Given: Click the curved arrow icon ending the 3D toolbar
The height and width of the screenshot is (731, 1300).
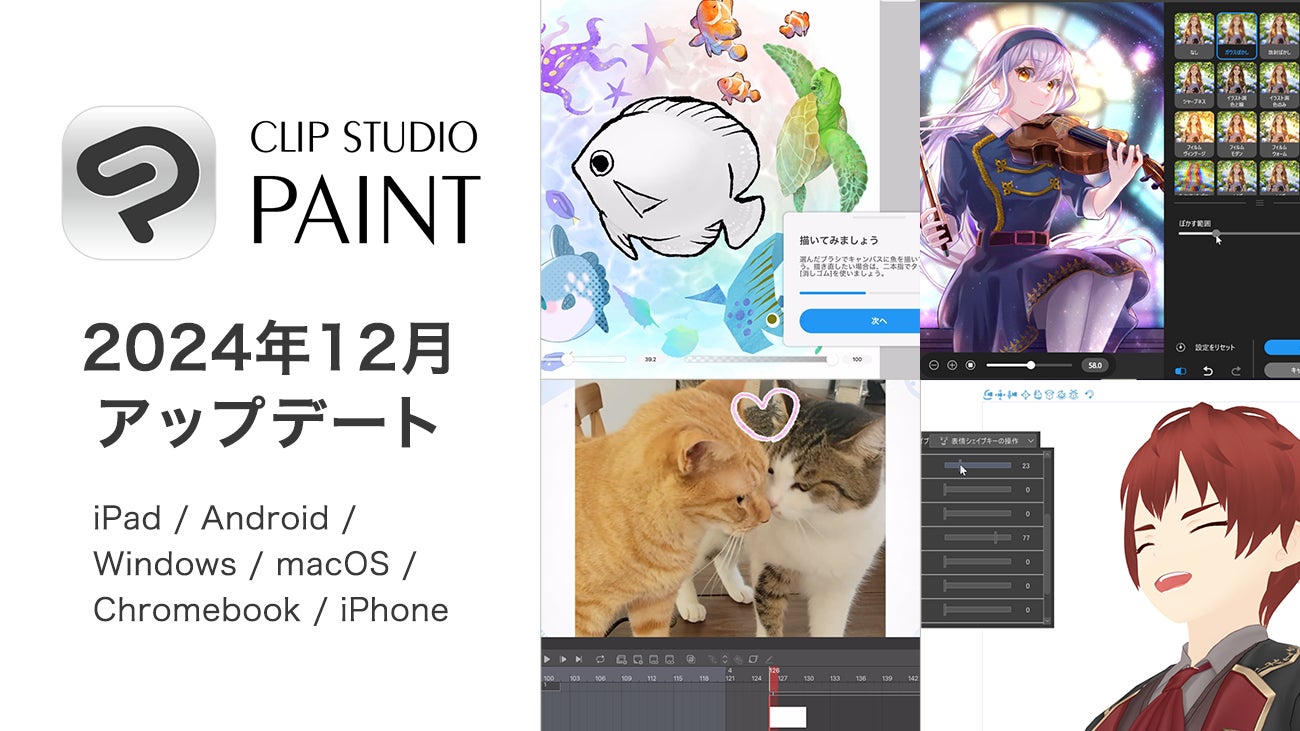Looking at the screenshot, I should click(1089, 395).
